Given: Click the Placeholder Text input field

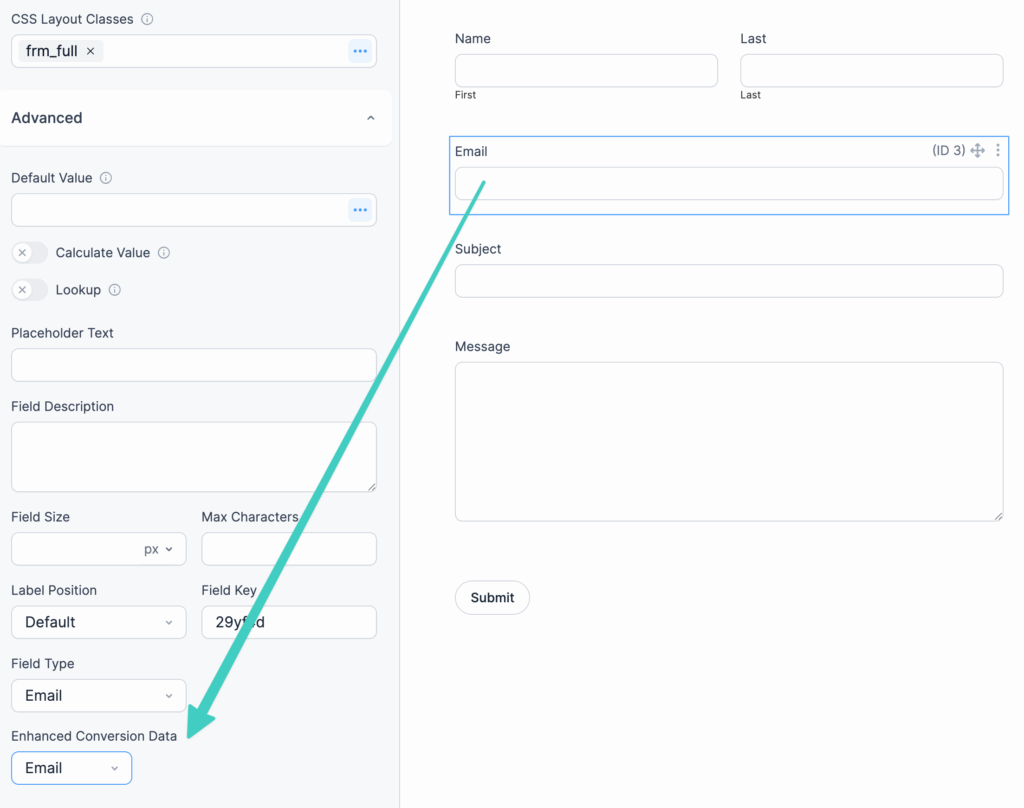Looking at the screenshot, I should pos(193,365).
